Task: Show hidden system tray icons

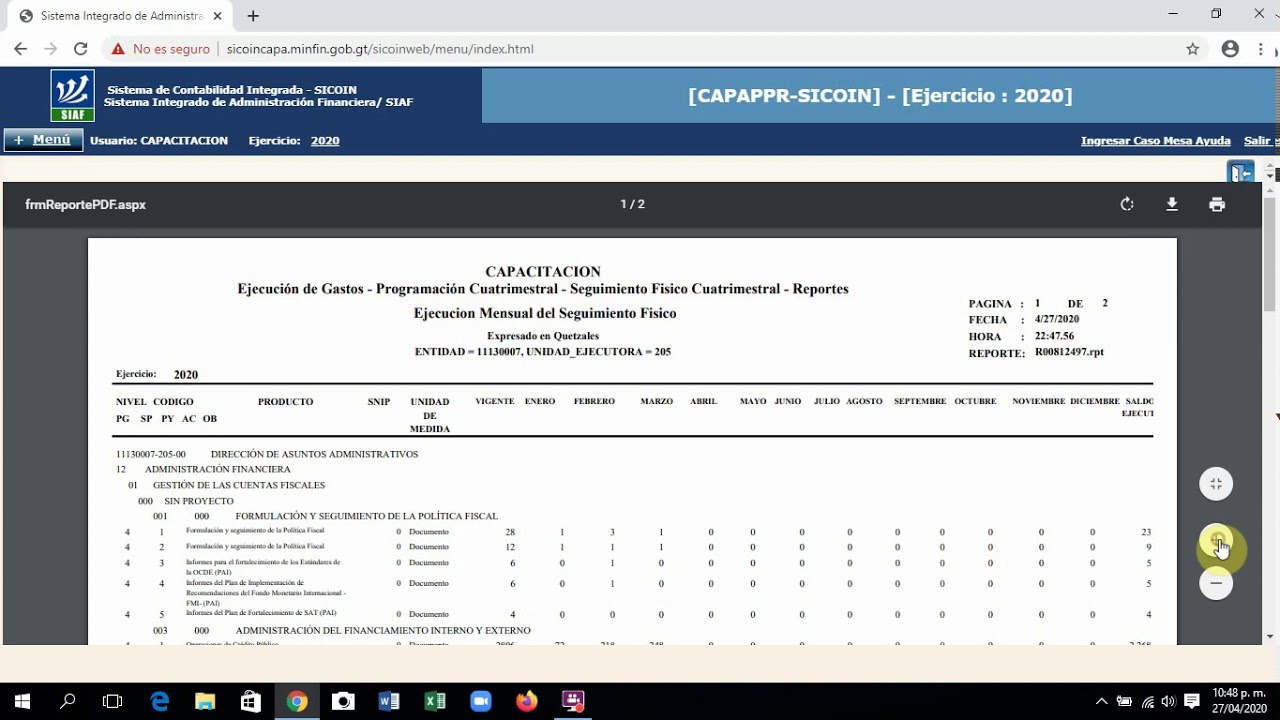Action: 1102,701
